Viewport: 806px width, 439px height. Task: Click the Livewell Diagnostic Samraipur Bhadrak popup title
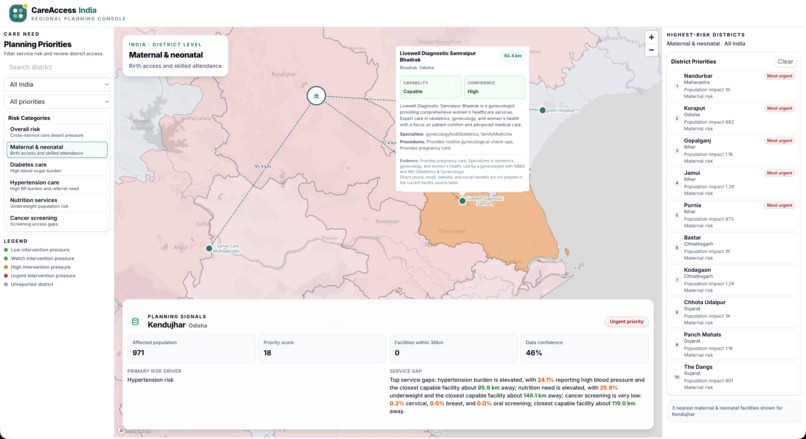click(x=438, y=57)
